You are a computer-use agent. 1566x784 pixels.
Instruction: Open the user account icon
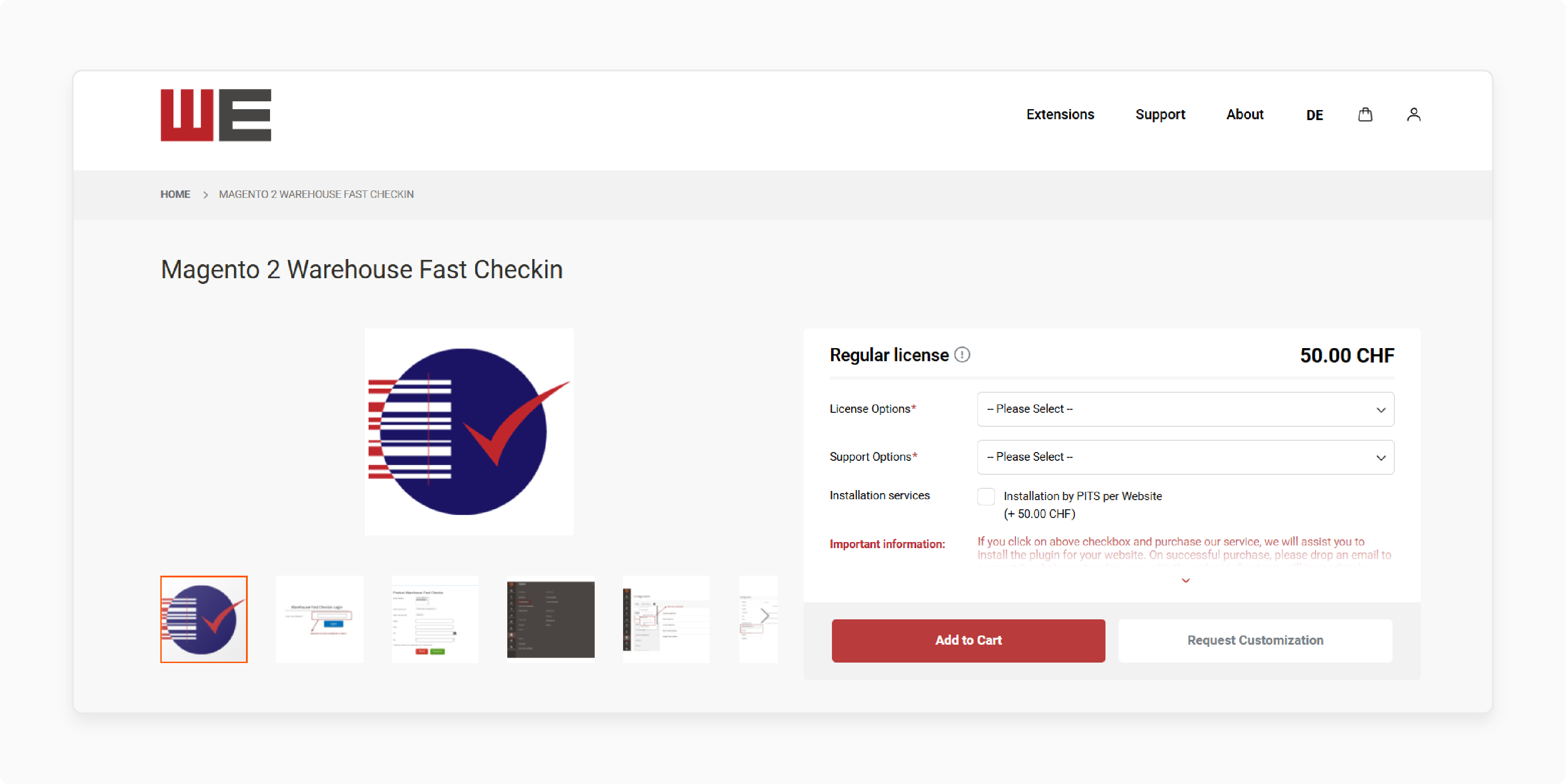pyautogui.click(x=1414, y=114)
